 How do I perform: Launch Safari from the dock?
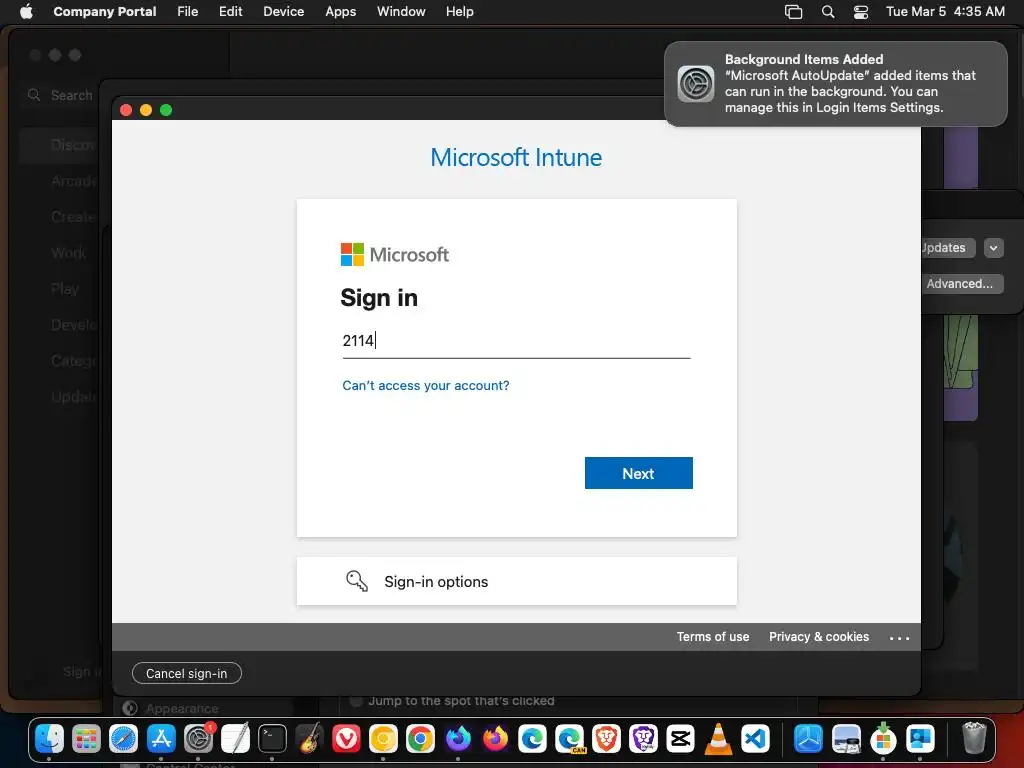pos(123,739)
